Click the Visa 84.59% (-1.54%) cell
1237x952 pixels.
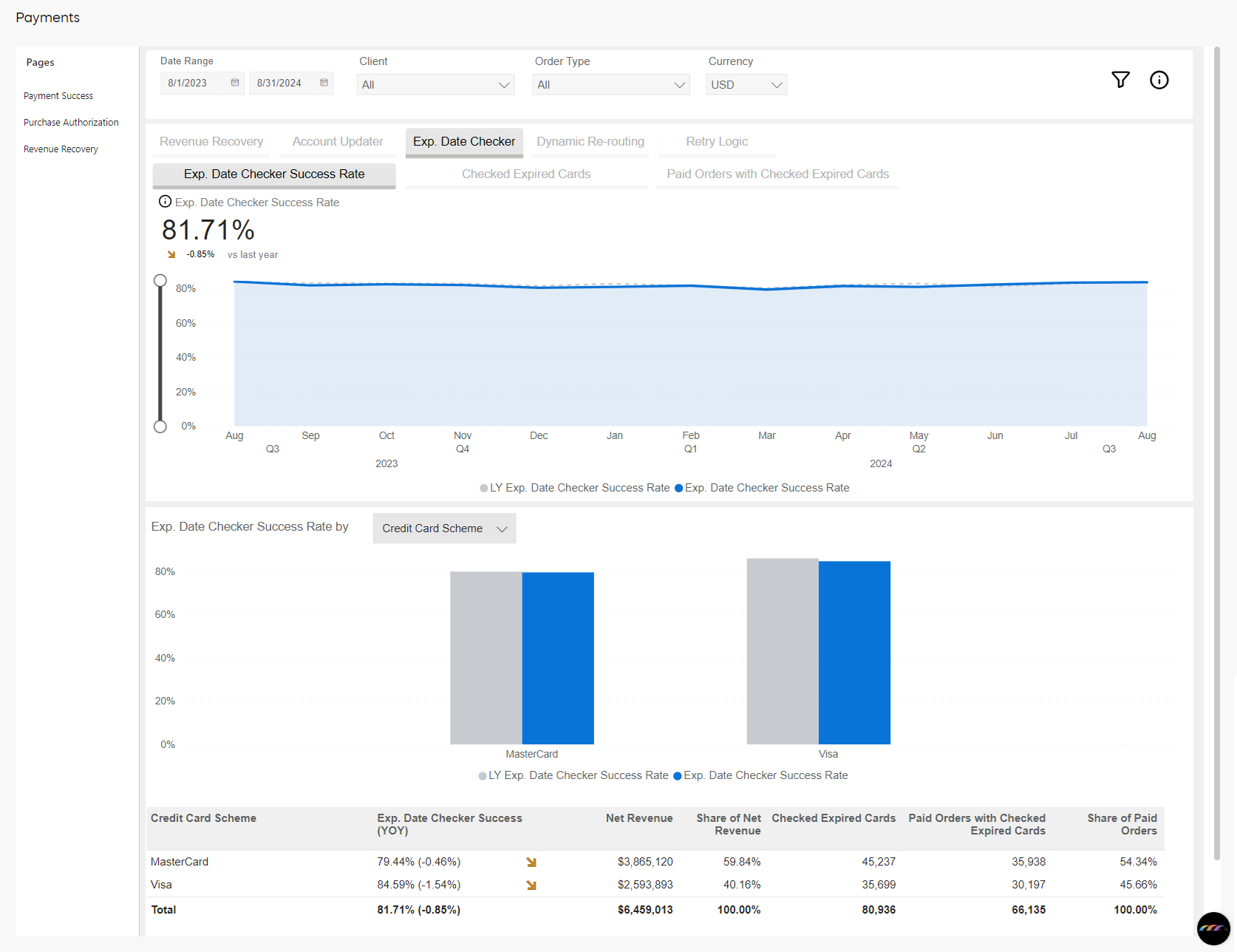419,885
